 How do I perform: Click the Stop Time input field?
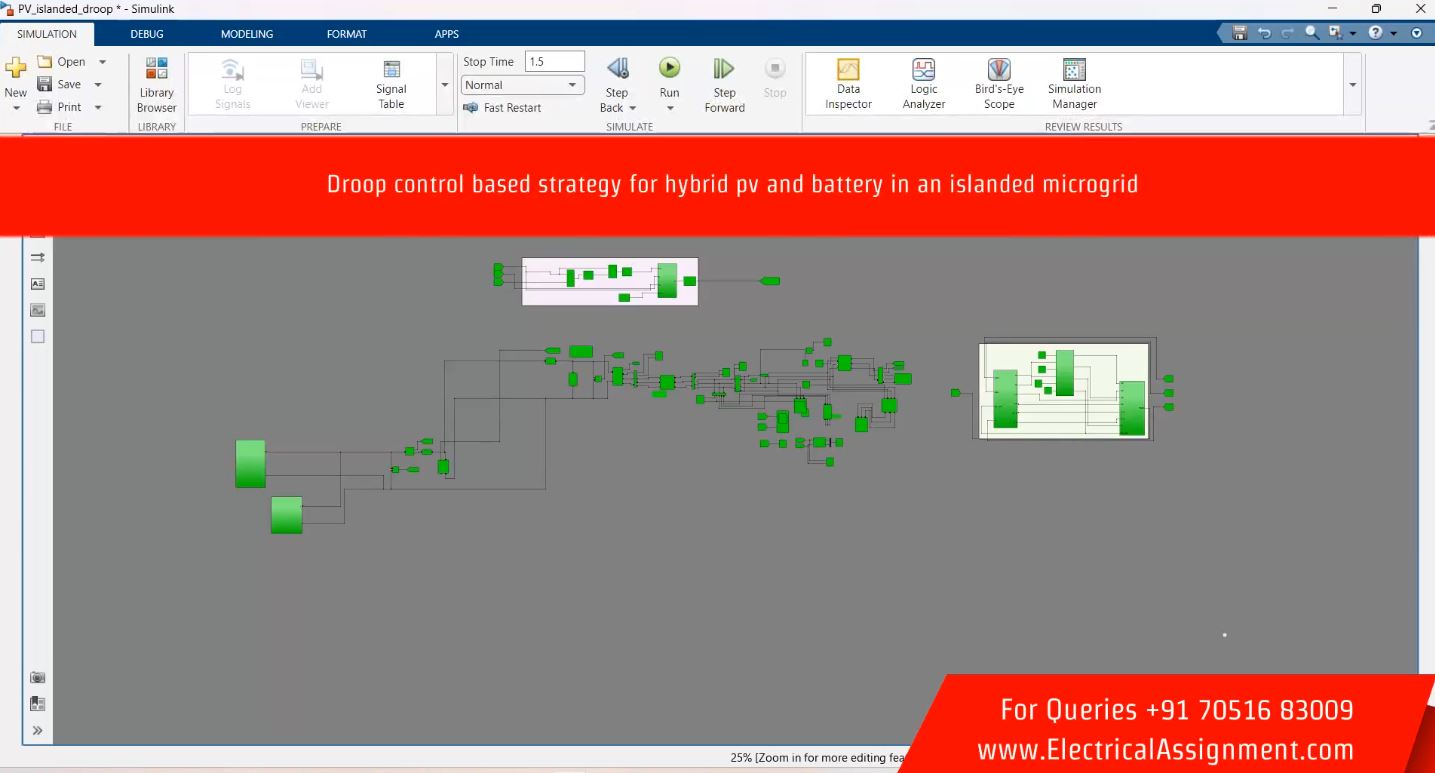[554, 62]
